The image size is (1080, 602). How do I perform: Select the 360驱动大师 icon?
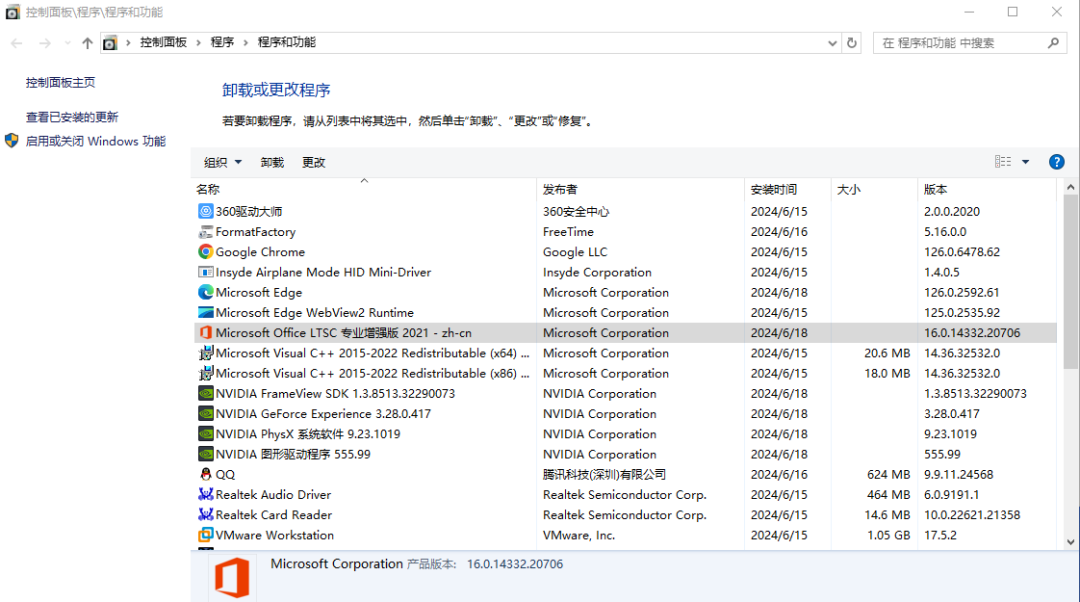[205, 211]
